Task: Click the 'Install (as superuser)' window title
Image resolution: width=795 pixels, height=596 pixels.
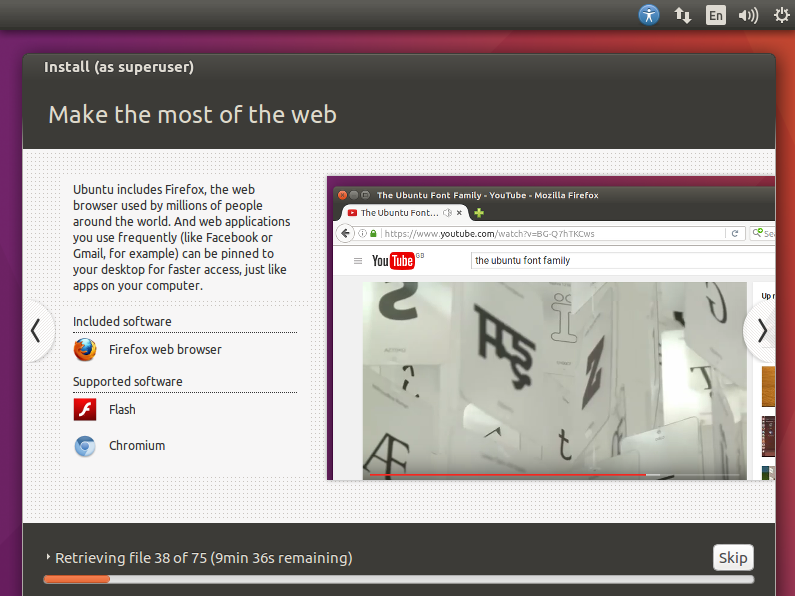Action: (x=119, y=67)
